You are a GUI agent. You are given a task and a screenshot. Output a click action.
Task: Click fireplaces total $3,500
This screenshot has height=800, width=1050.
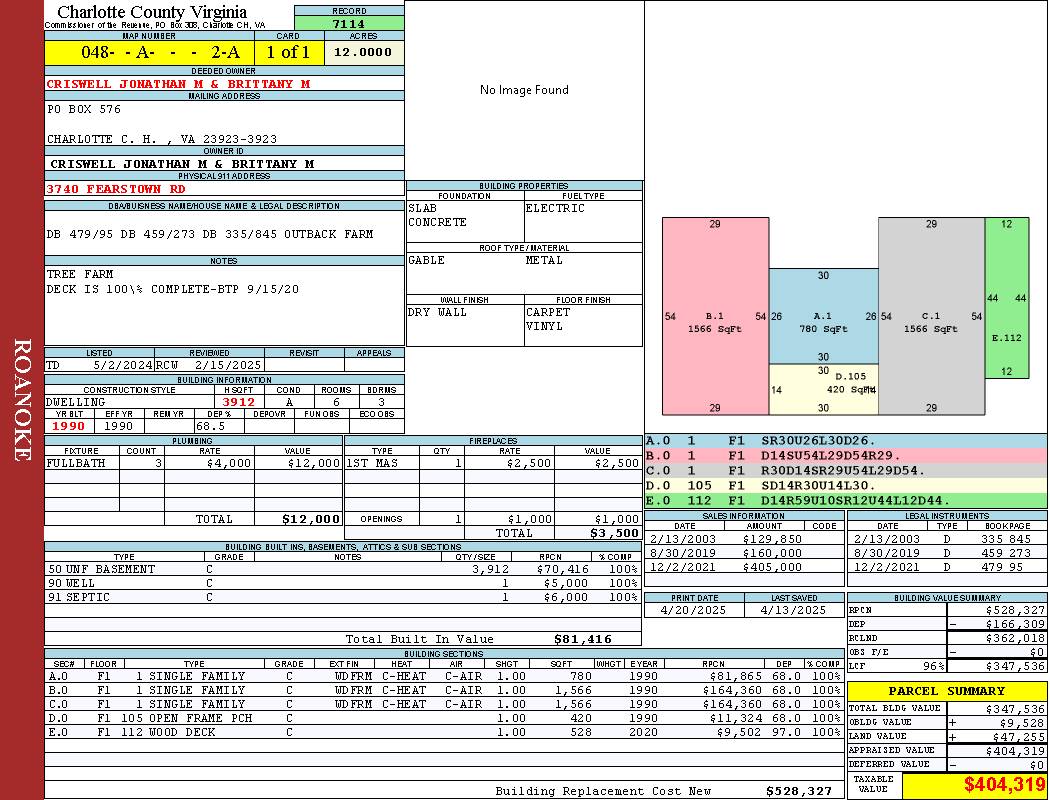coord(614,533)
